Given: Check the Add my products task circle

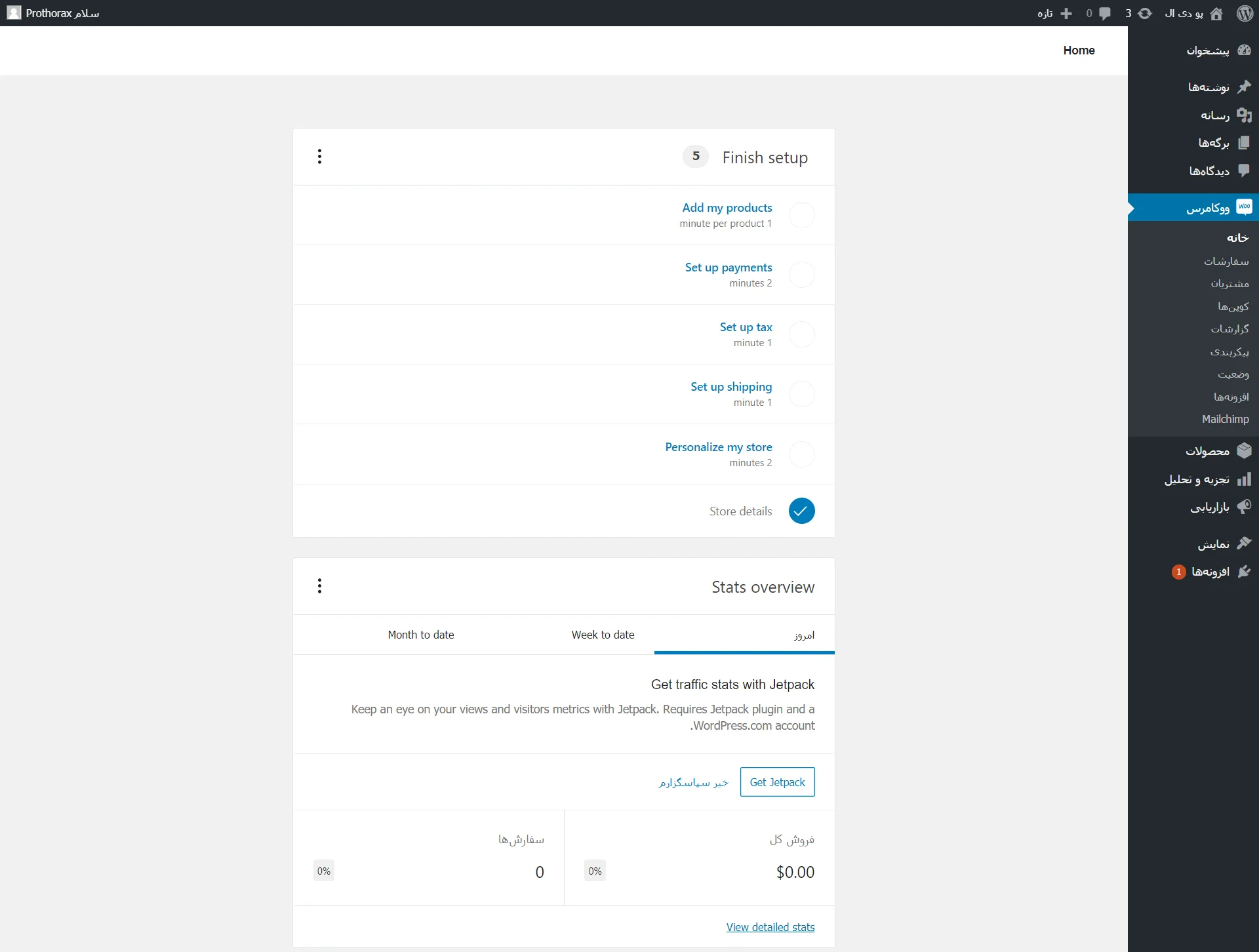Looking at the screenshot, I should click(x=801, y=215).
